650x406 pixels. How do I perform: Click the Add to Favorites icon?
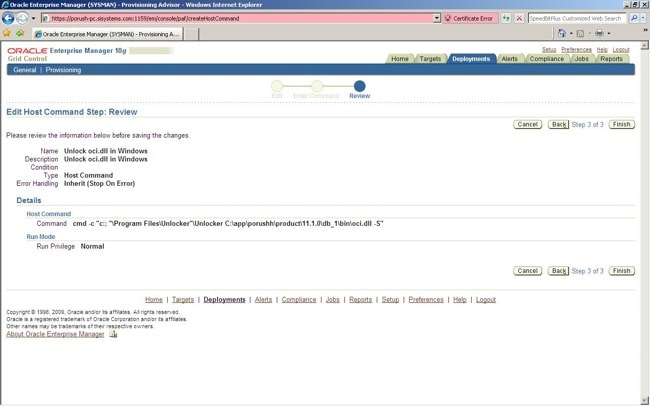(x=20, y=33)
